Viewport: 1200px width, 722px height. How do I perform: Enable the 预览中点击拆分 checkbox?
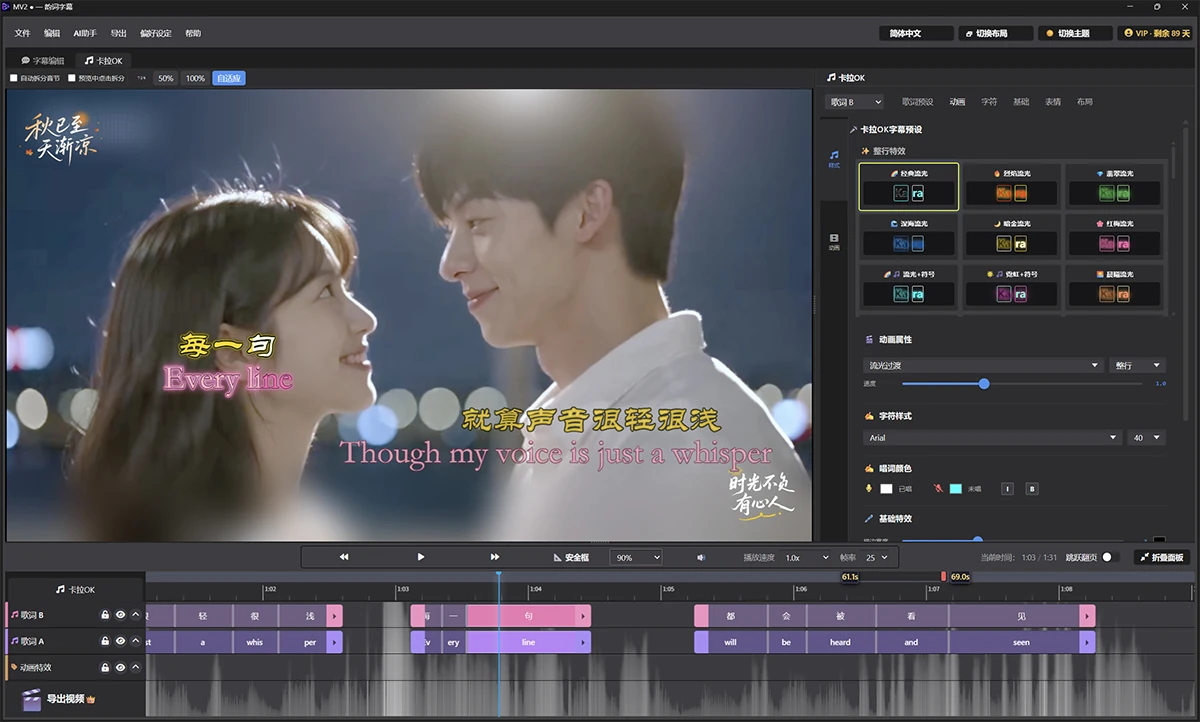72,78
